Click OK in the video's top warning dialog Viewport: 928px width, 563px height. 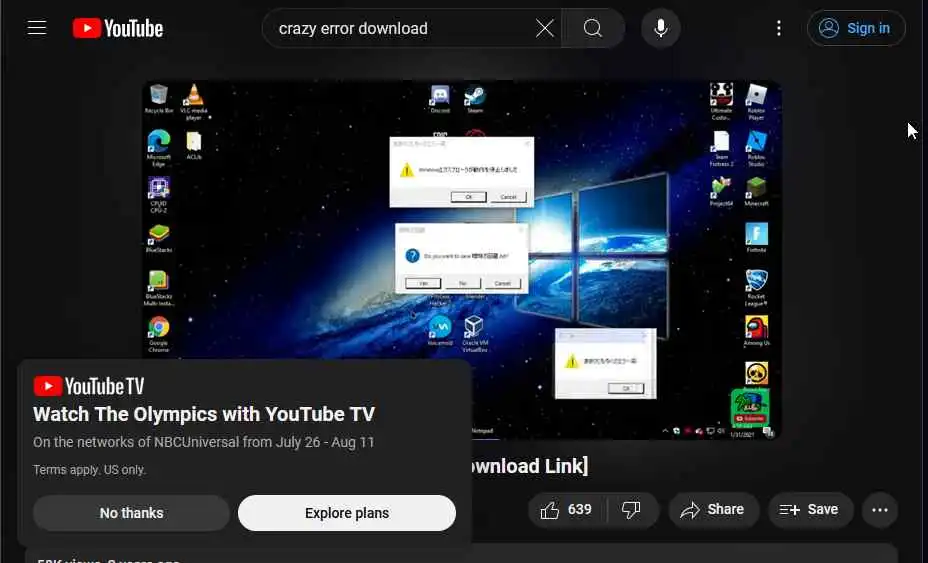tap(469, 197)
